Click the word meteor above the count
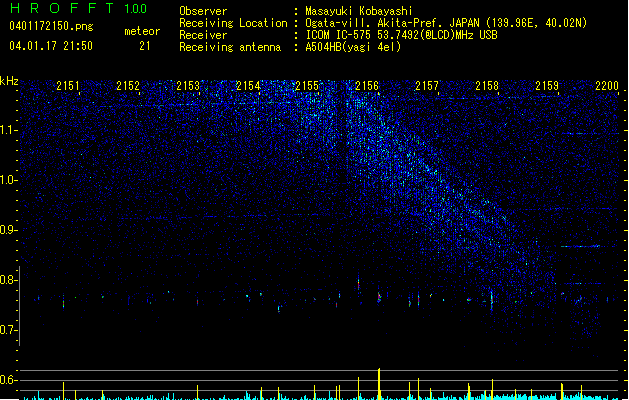Viewport: 629px width, 400px height. pos(142,31)
